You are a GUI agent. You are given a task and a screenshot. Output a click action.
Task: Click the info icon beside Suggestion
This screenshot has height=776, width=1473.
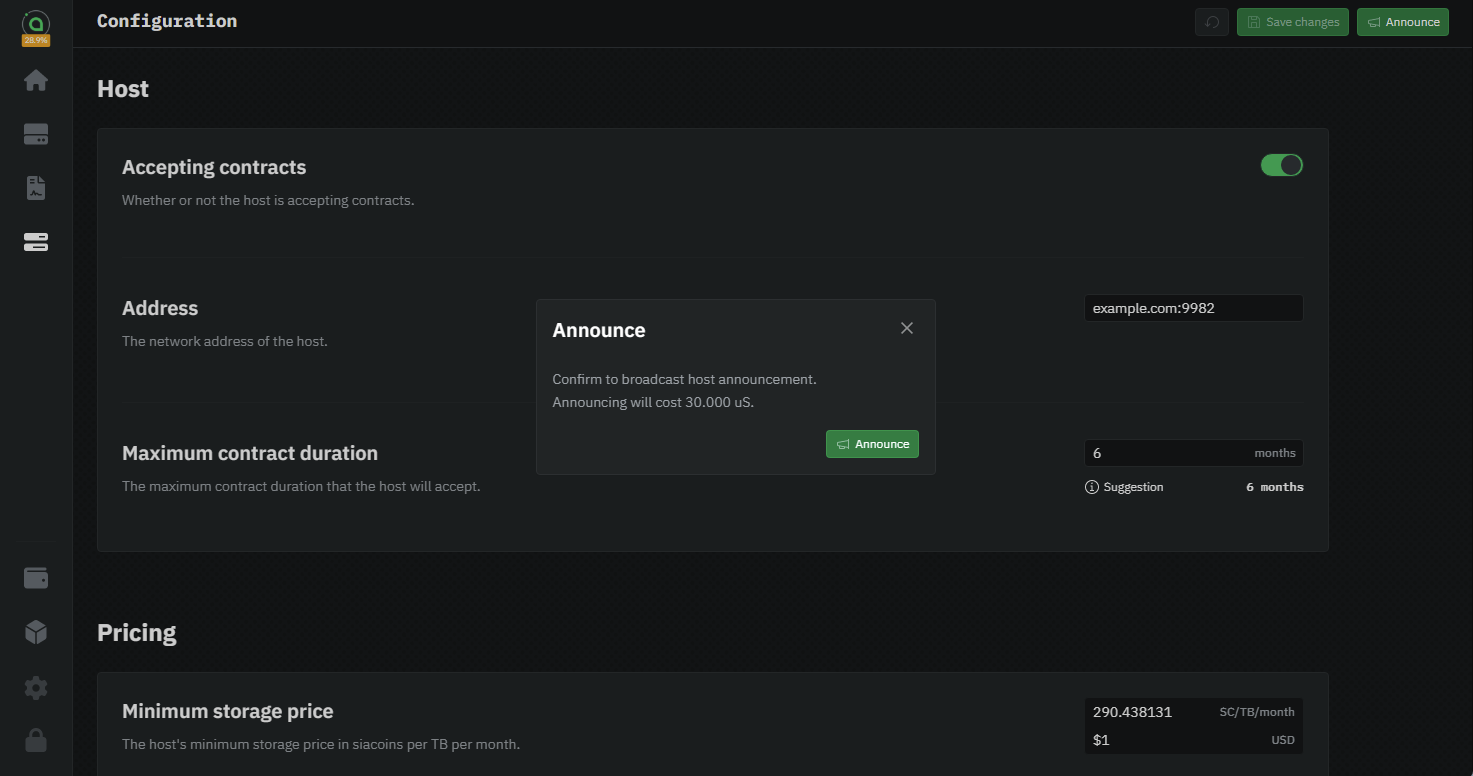tap(1091, 487)
